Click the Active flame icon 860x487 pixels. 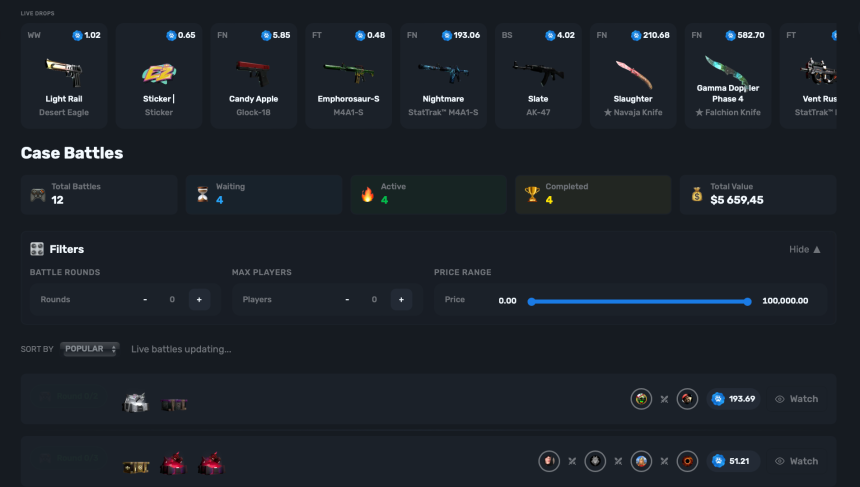pyautogui.click(x=367, y=194)
